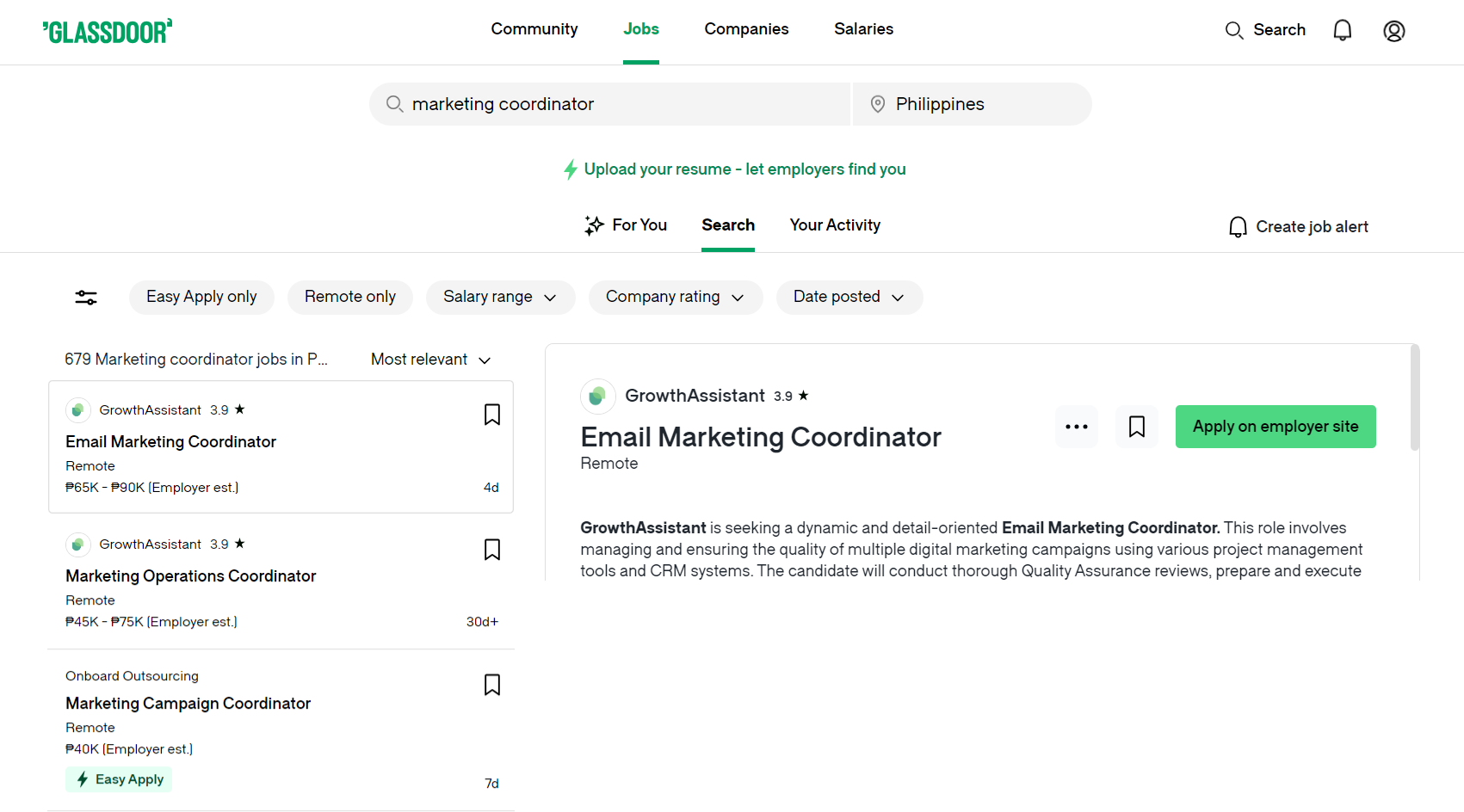This screenshot has height=812, width=1464.
Task: Open the Salaries menu
Action: point(863,29)
